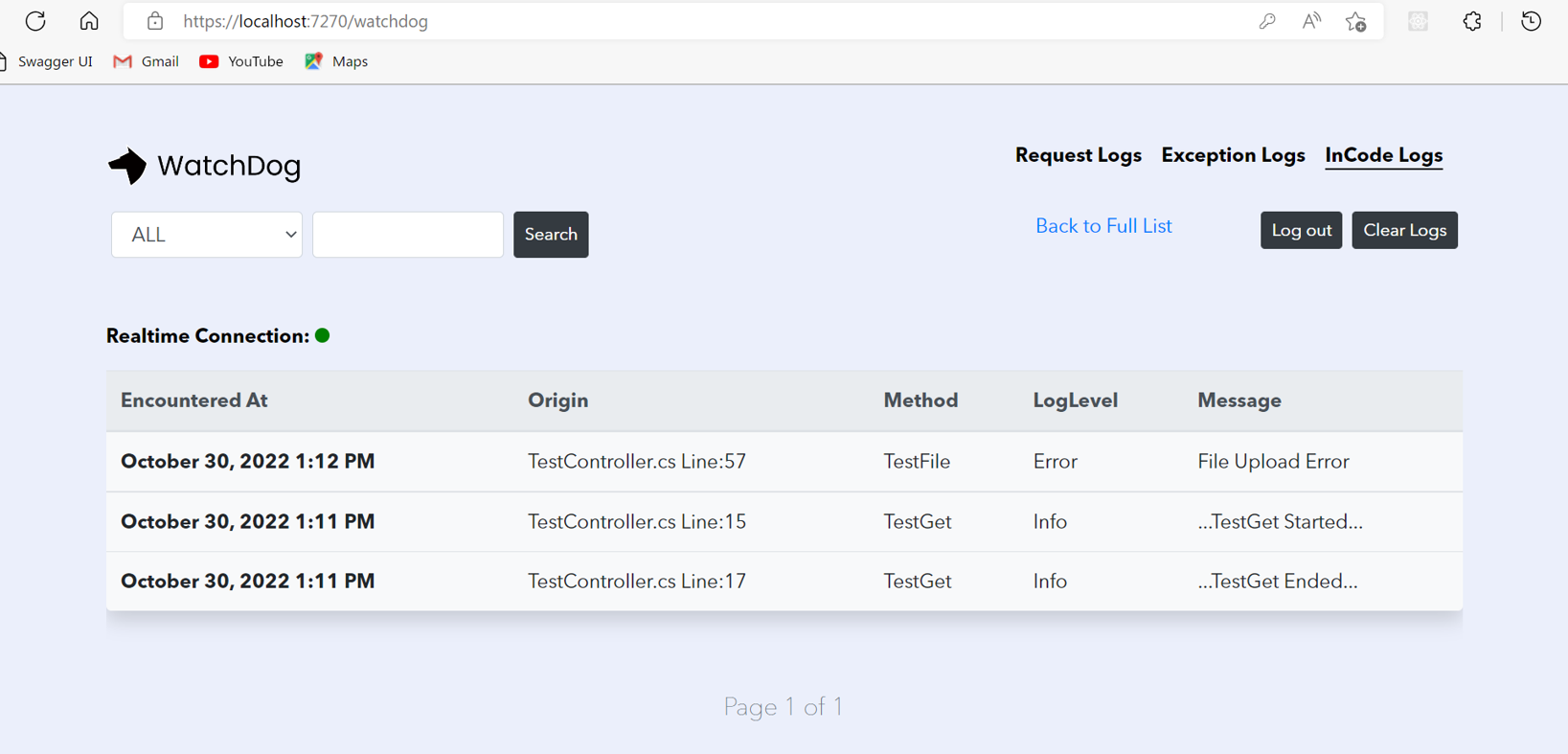Click the Log out button

pos(1301,230)
